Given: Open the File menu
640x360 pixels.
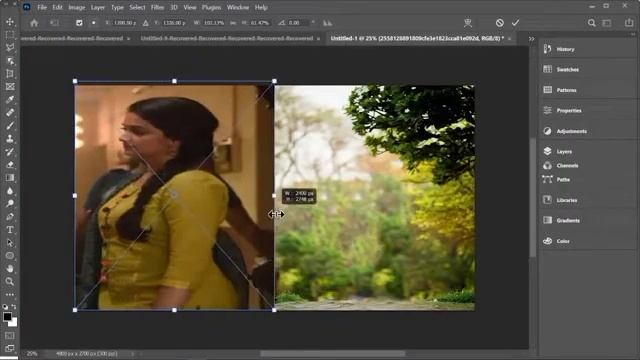Looking at the screenshot, I should click(x=42, y=7).
